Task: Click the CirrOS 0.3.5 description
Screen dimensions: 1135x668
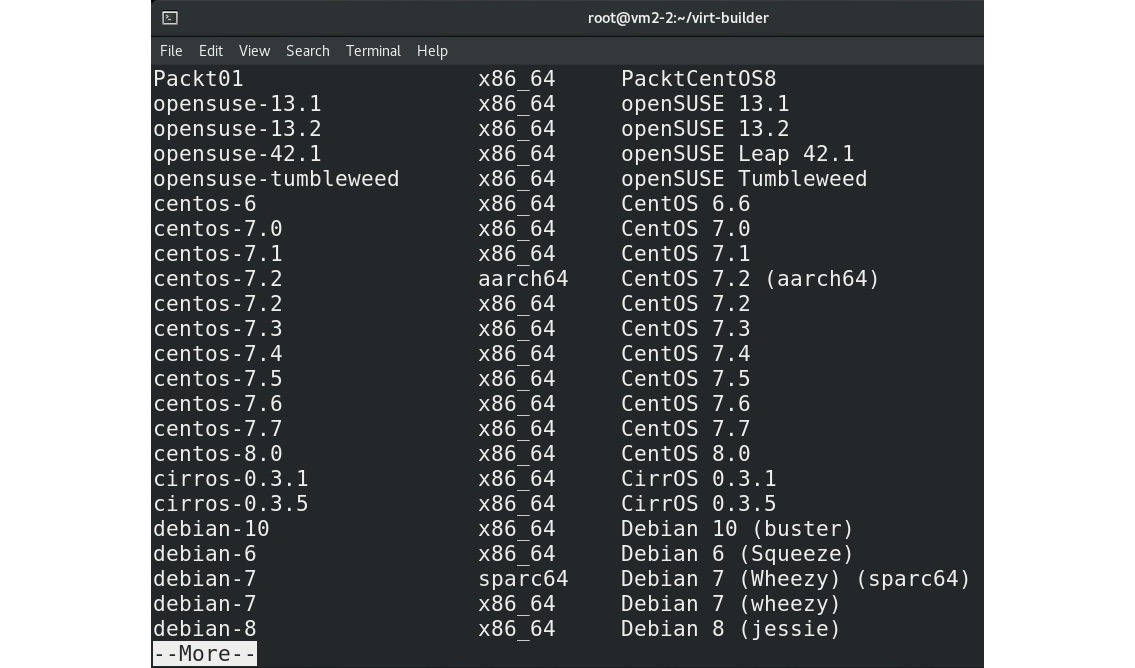Action: point(699,503)
